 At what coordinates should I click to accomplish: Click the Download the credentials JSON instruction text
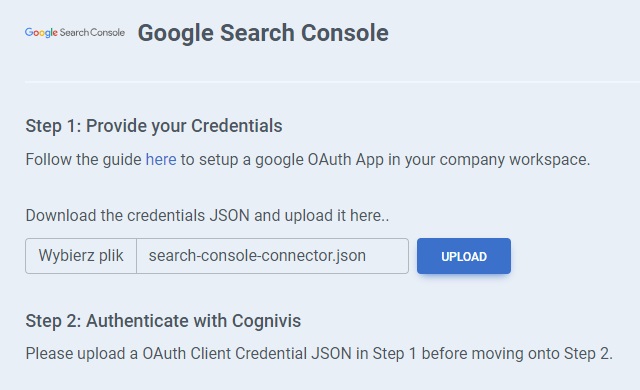(207, 215)
